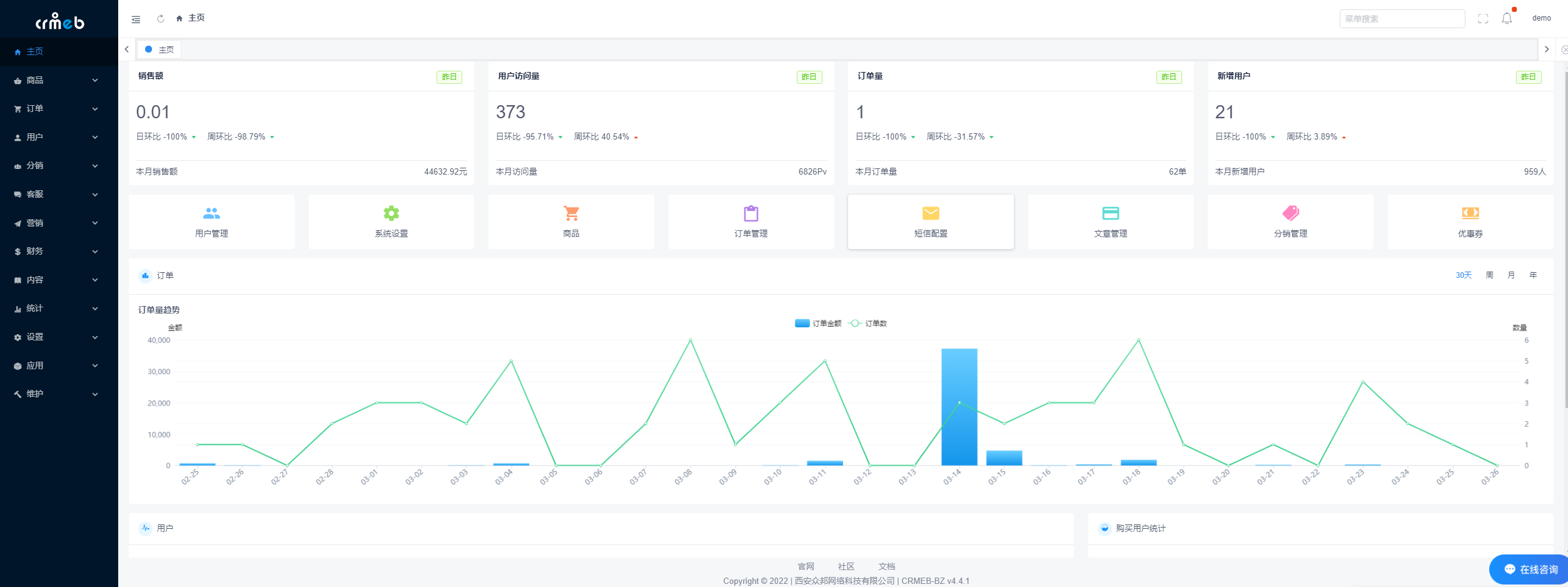Viewport: 1568px width, 587px height.
Task: Expand the 用户 sidebar menu
Action: [59, 137]
